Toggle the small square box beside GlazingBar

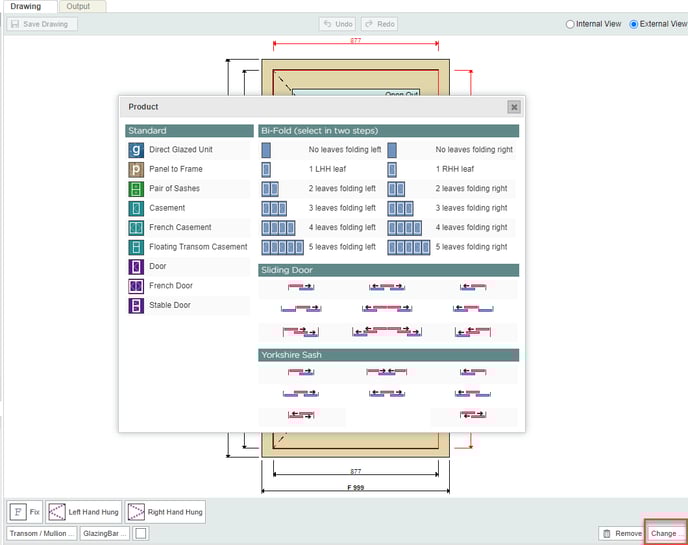141,533
